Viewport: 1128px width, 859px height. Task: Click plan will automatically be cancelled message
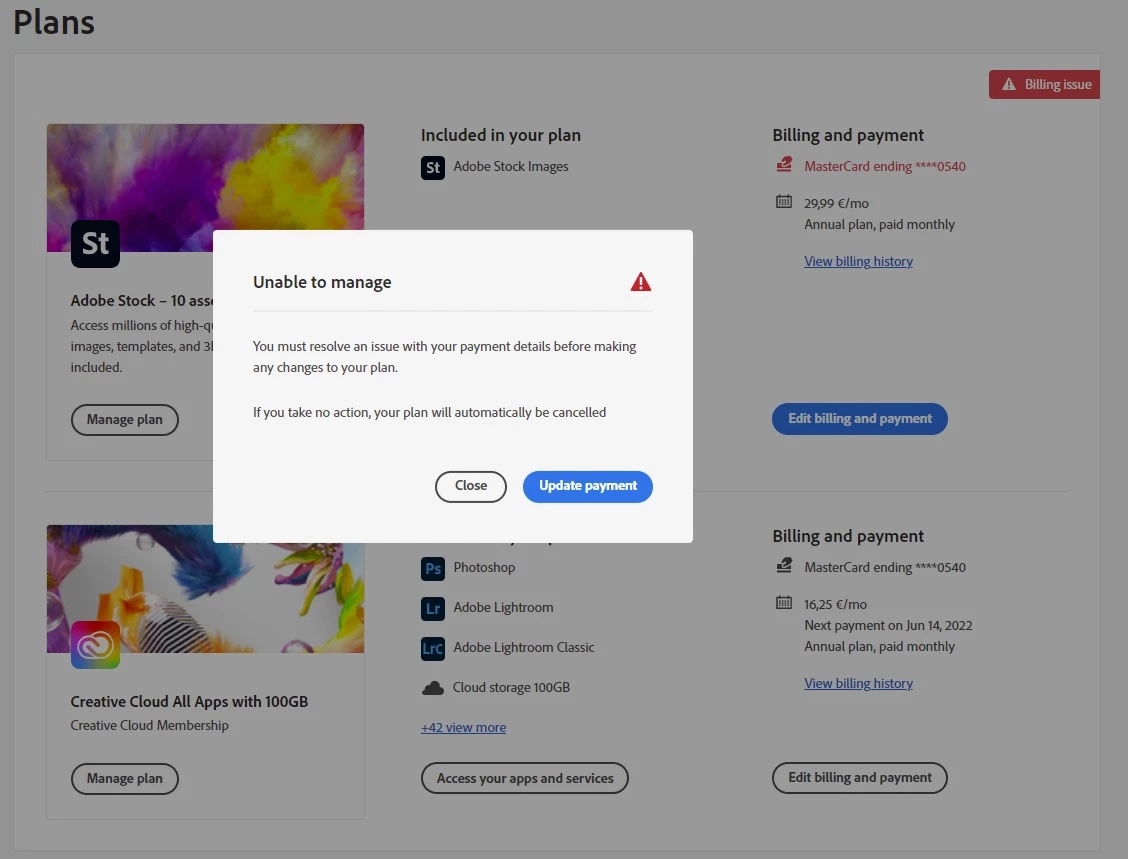tap(429, 412)
